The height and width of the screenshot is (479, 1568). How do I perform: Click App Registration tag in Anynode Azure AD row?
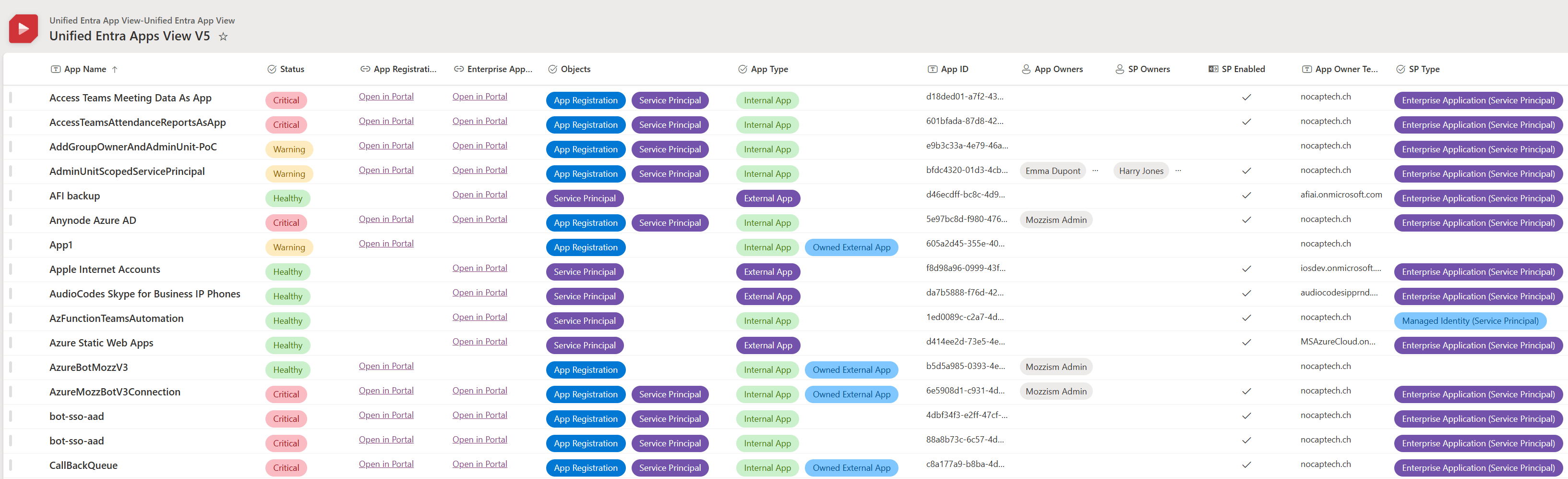click(586, 223)
